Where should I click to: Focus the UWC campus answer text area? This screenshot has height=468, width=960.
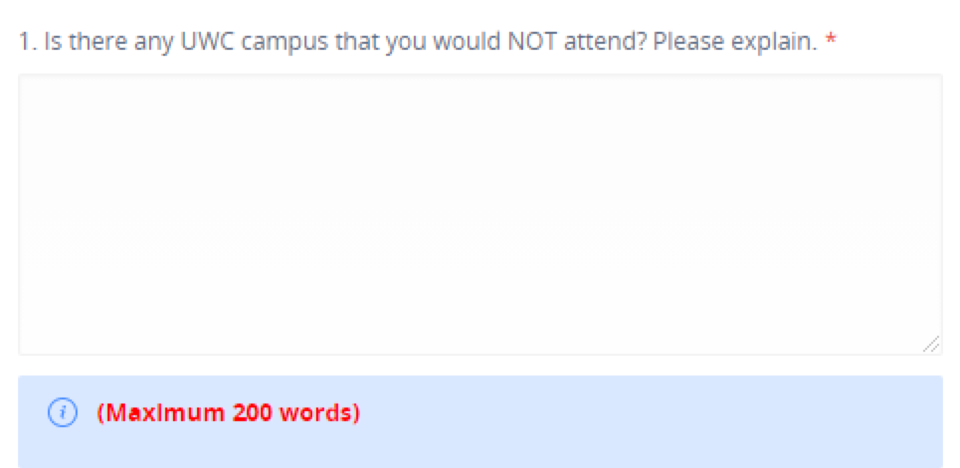[480, 214]
